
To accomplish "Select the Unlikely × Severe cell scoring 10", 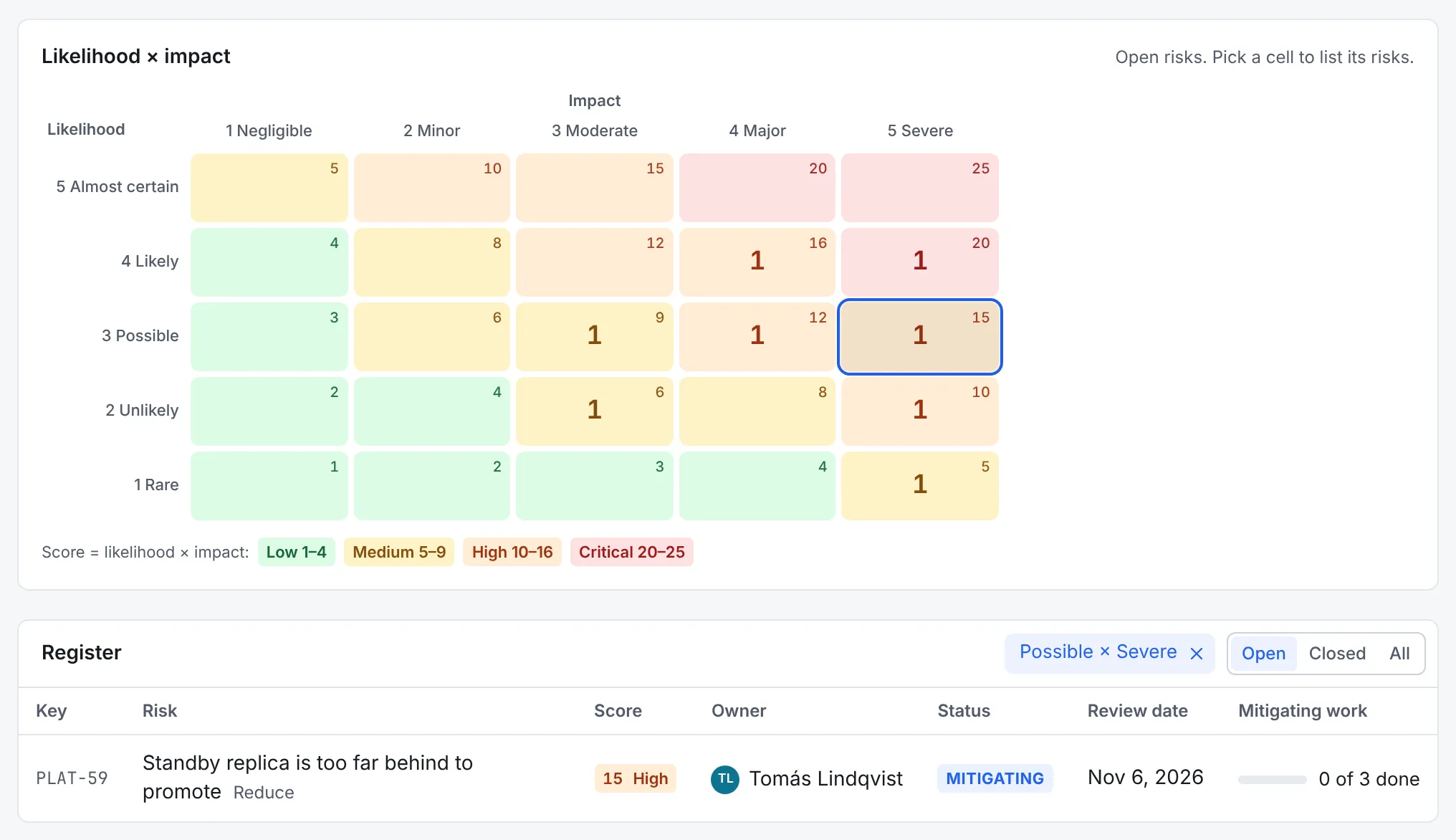I will click(x=920, y=411).
